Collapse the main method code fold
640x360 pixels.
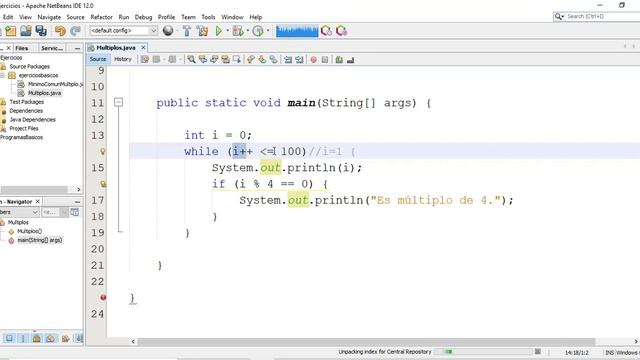point(118,102)
